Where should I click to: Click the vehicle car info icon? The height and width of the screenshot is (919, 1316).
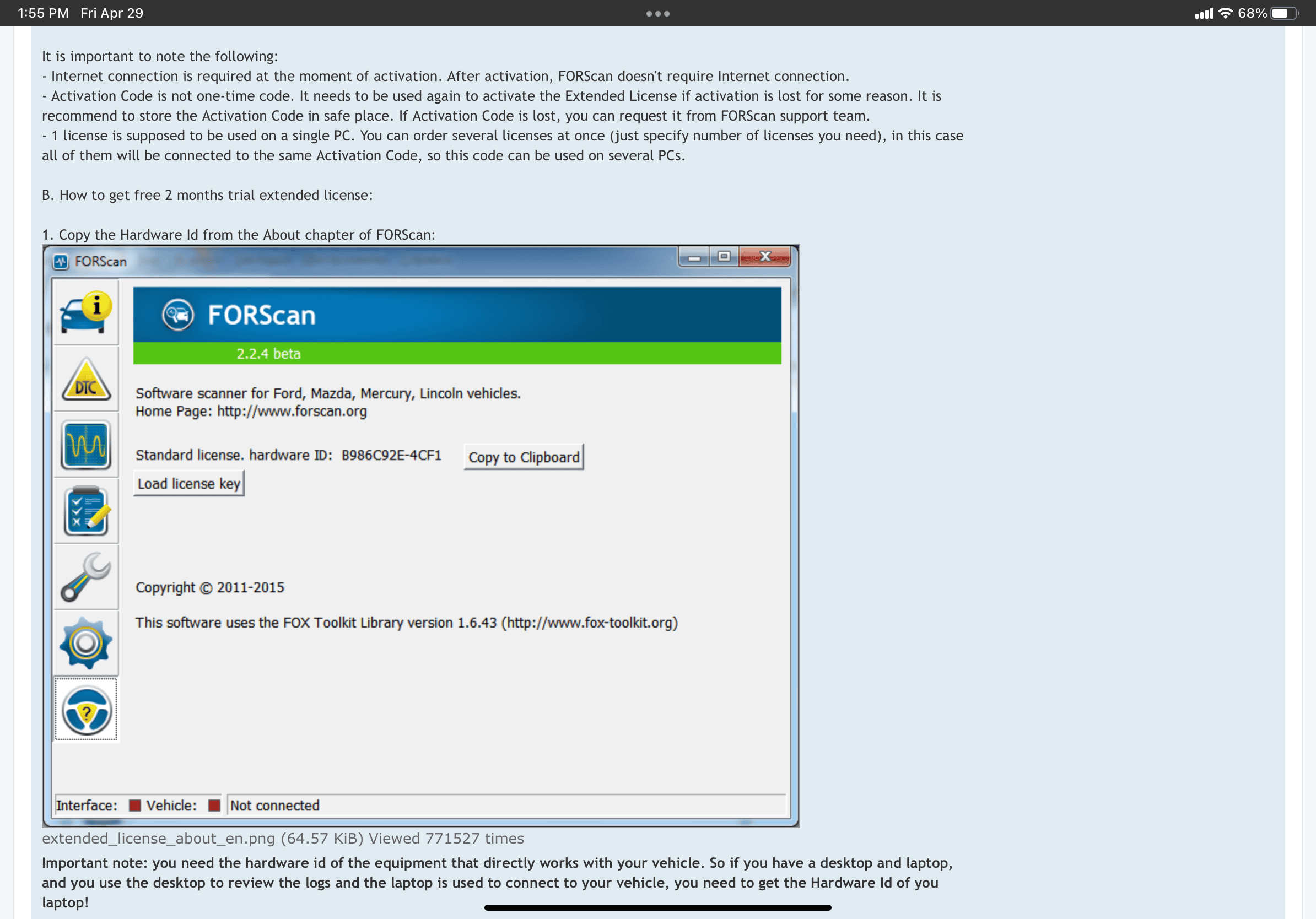click(x=86, y=315)
